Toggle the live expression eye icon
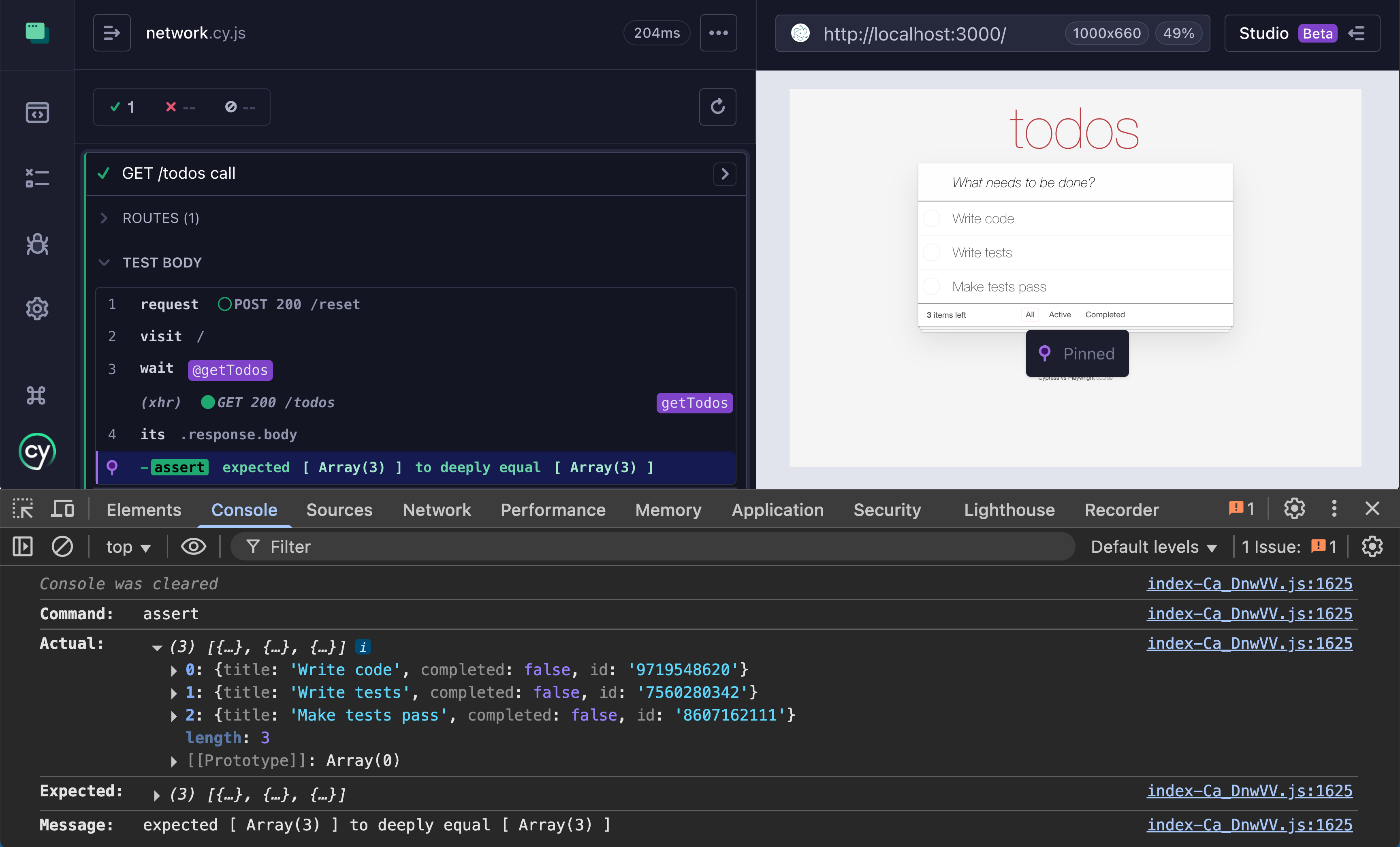 (x=193, y=547)
